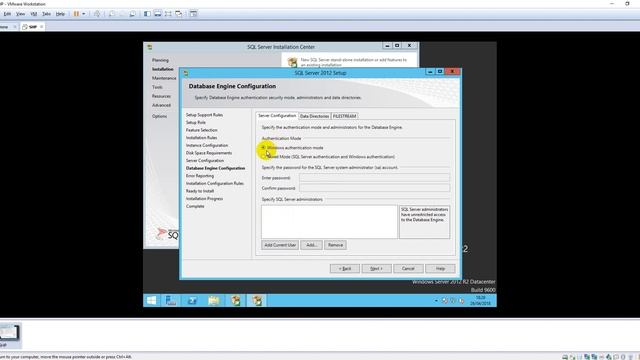Image resolution: width=640 pixels, height=360 pixels.
Task: Enter full screen mode via toolbar icon
Action: (x=168, y=14)
